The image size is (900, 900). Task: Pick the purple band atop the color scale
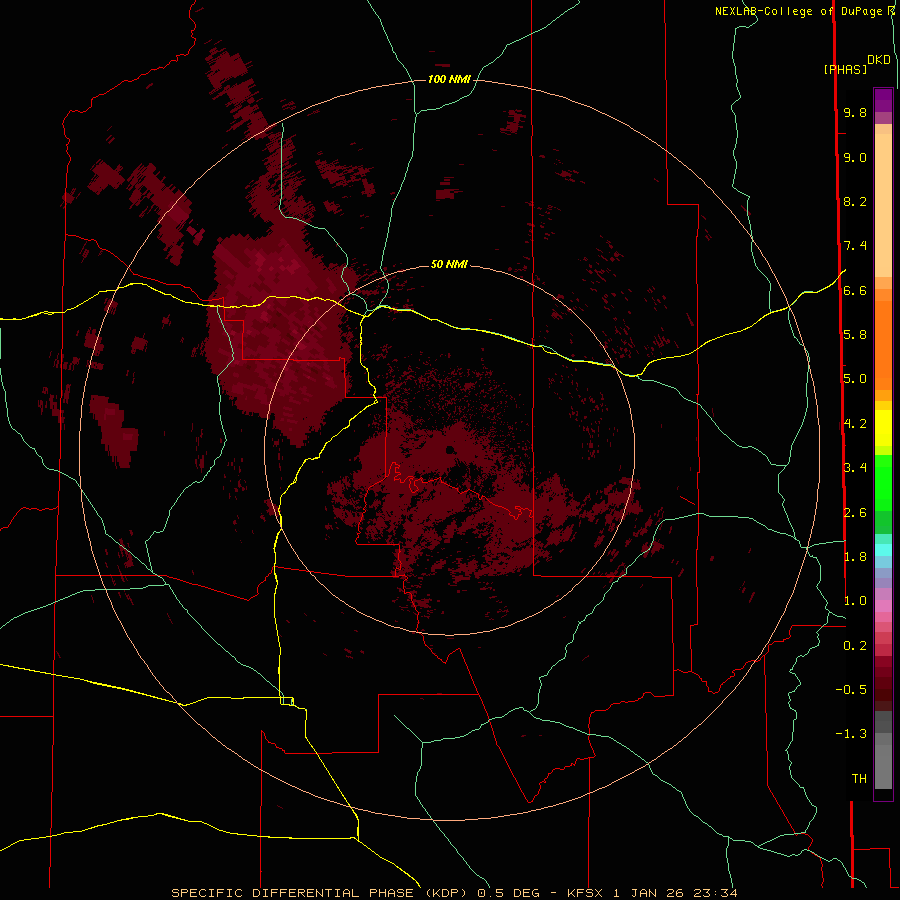(x=883, y=101)
